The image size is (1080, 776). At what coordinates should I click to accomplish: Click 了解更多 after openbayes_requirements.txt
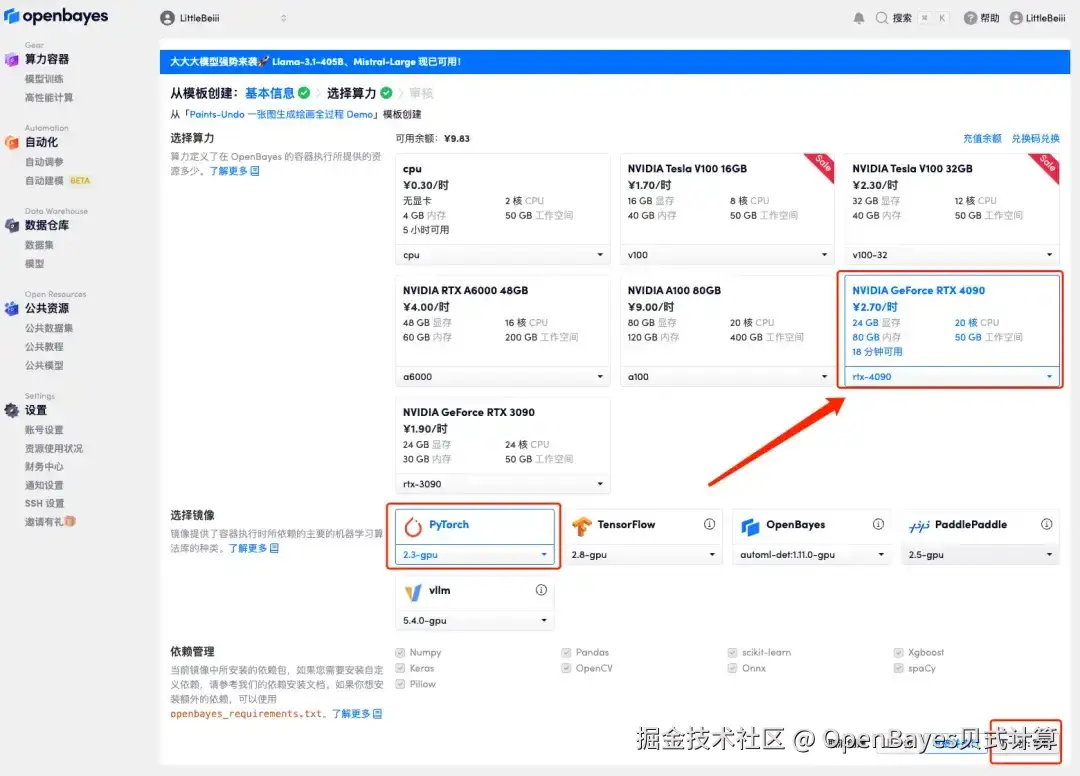(x=357, y=713)
